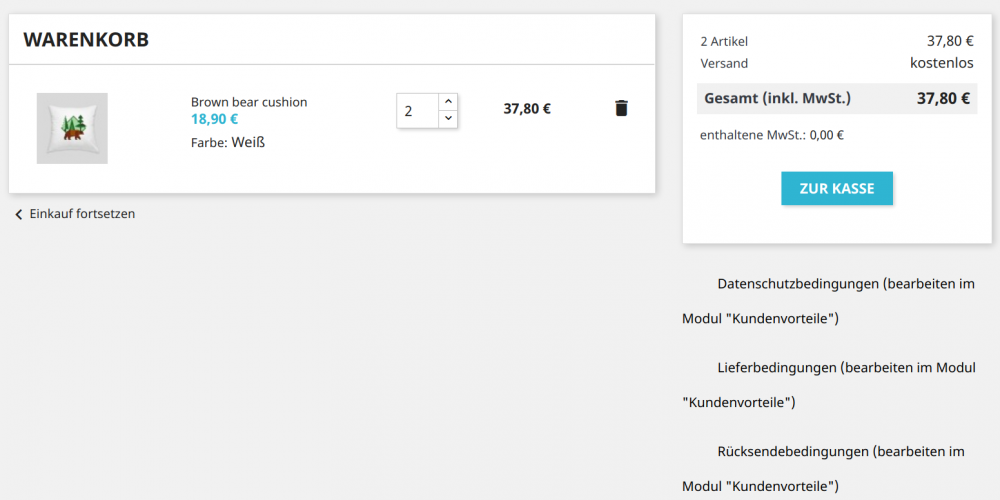The image size is (1000, 500).
Task: Click the Datenschutzbedingungen text block
Action: coord(828,301)
